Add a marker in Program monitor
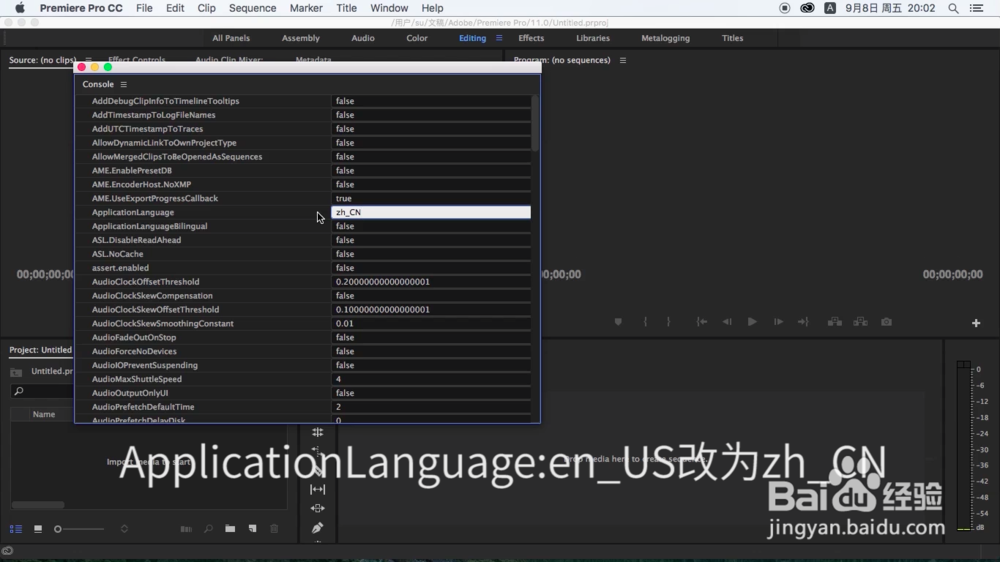The width and height of the screenshot is (1000, 562). point(618,322)
